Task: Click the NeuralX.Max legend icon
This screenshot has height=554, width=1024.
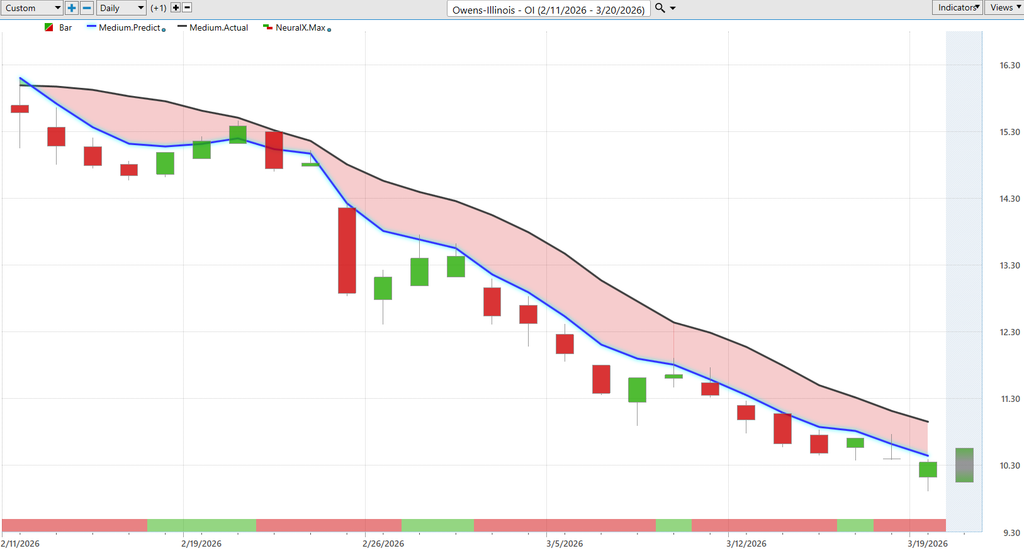Action: [266, 28]
